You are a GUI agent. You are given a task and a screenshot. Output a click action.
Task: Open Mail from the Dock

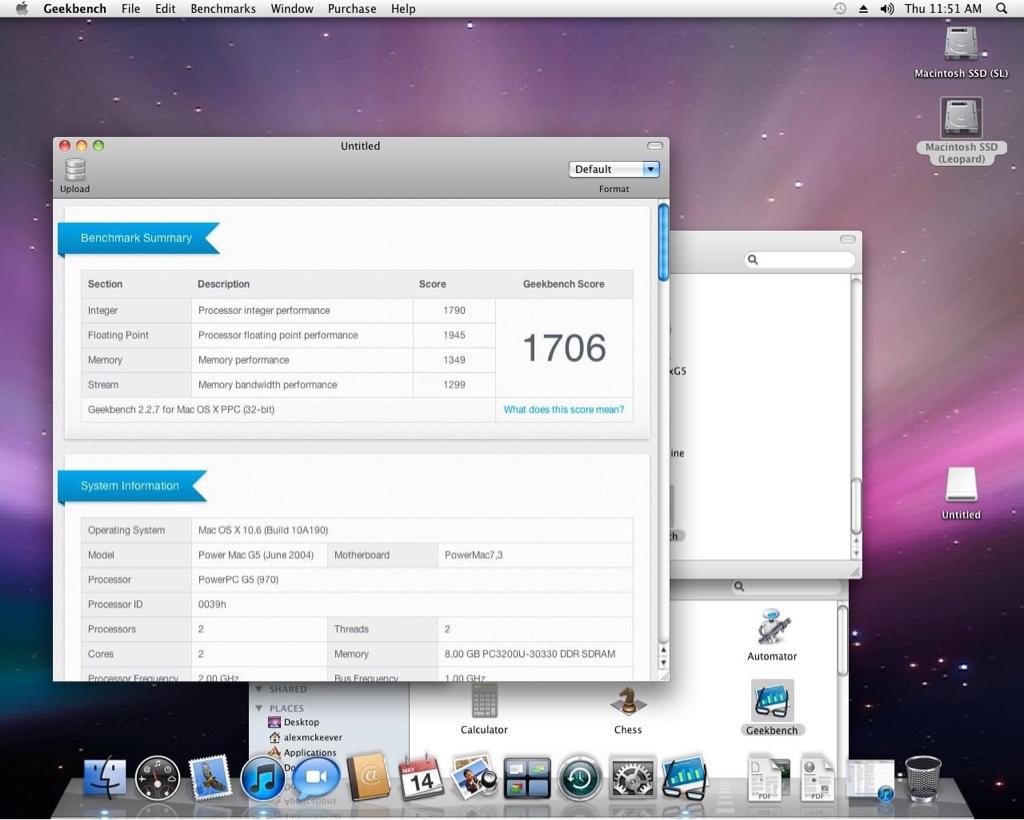[x=210, y=777]
